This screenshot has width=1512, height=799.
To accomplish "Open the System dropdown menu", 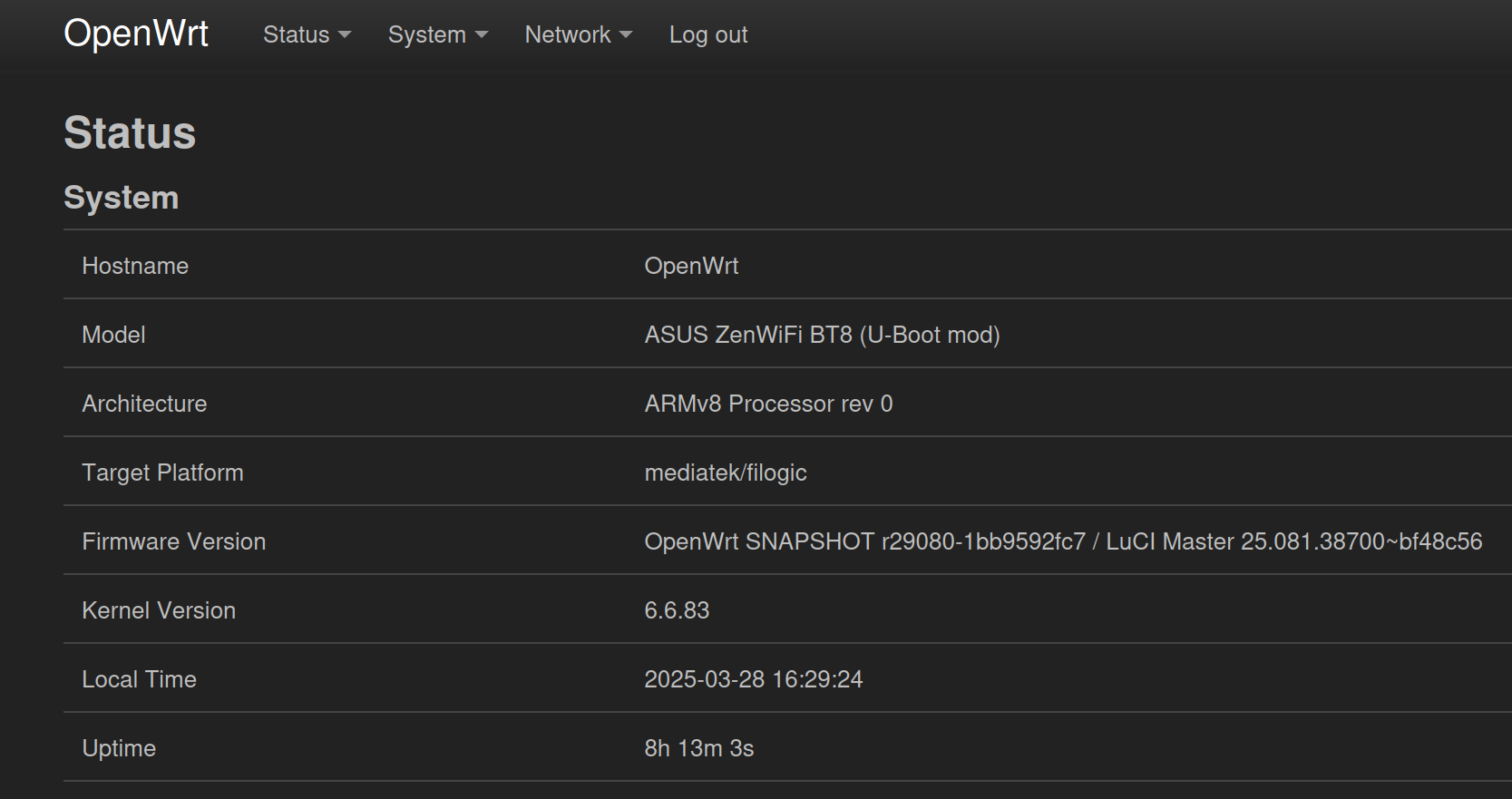I will coord(438,34).
